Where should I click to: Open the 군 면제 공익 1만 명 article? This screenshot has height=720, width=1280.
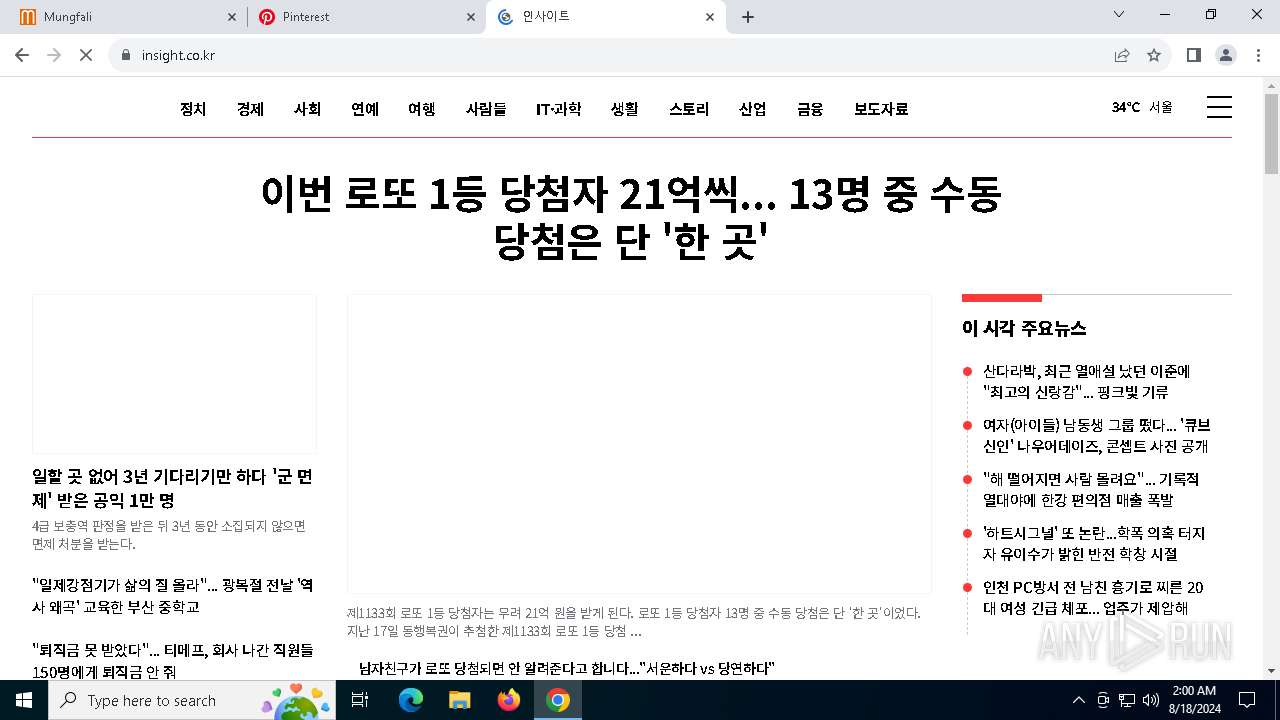[x=173, y=488]
